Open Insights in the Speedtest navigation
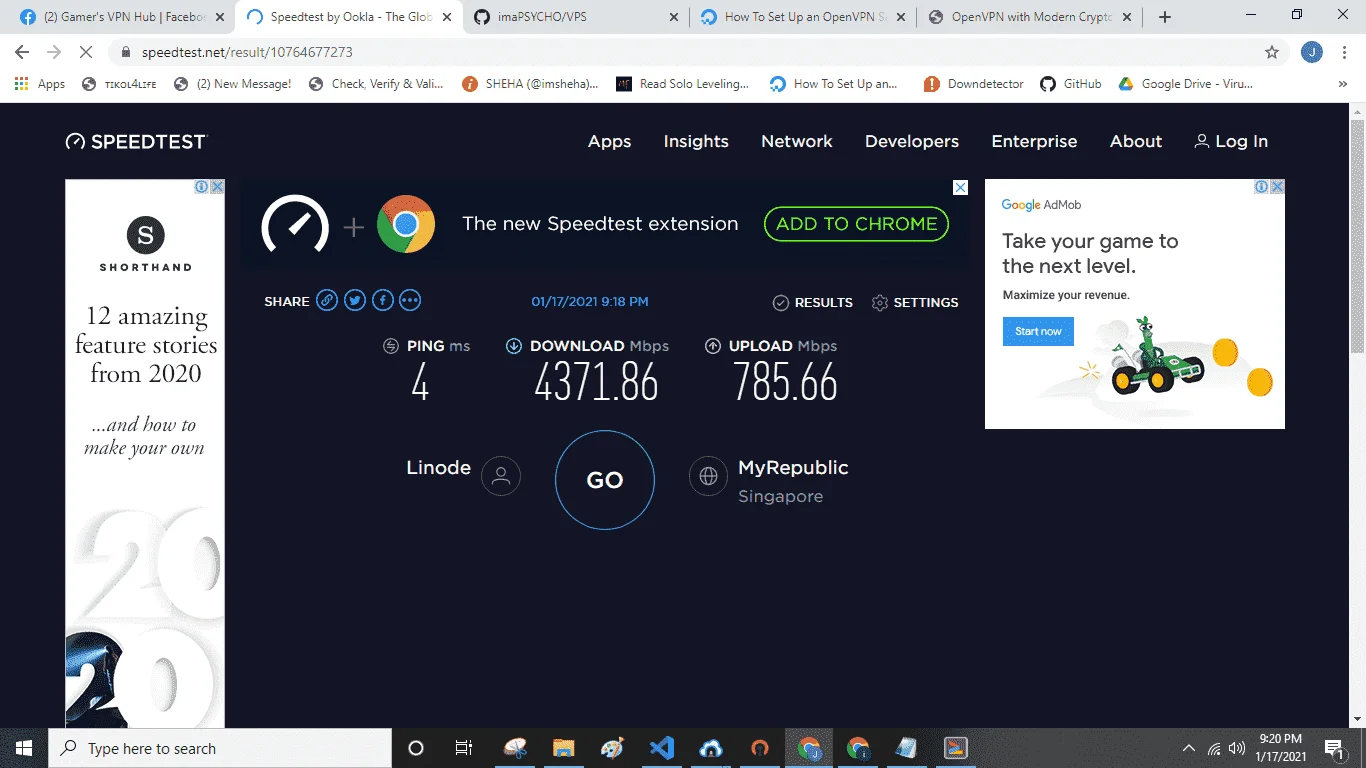Screen dimensions: 1366x768 point(696,141)
